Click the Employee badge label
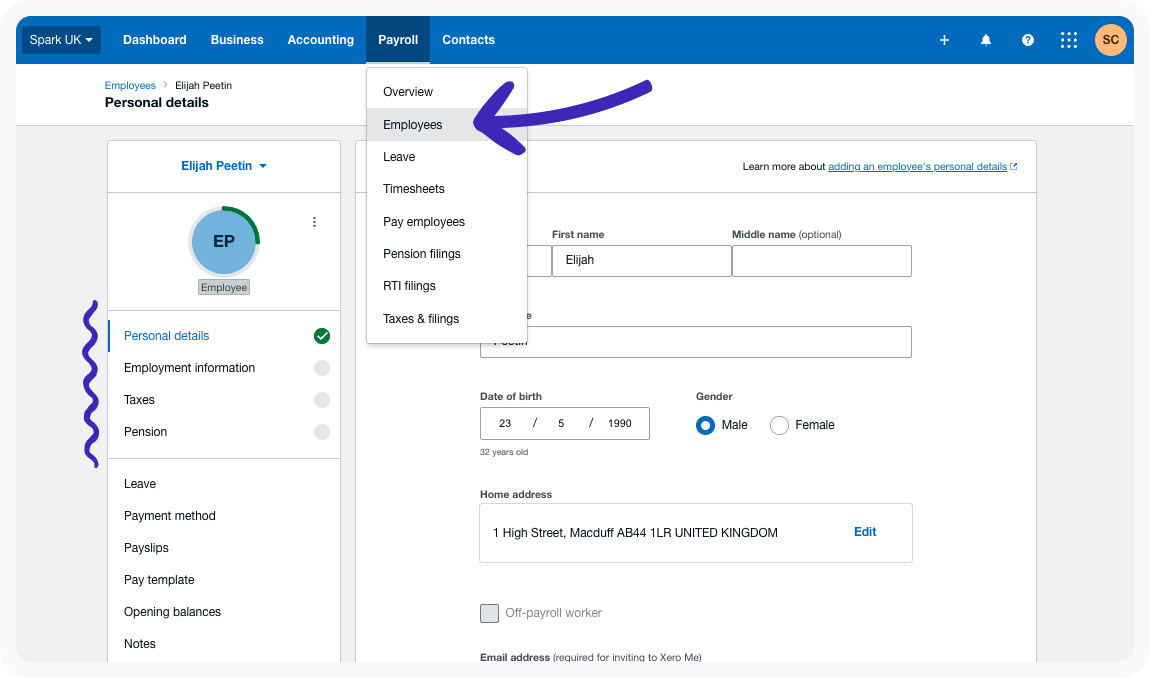 click(224, 288)
